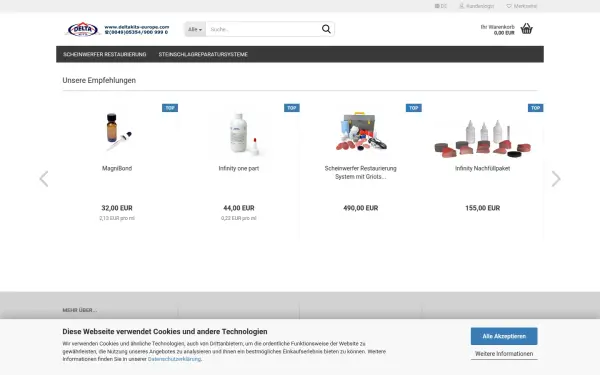600x375 pixels.
Task: Accept all cookies with Alle Akzeptieren
Action: (504, 336)
